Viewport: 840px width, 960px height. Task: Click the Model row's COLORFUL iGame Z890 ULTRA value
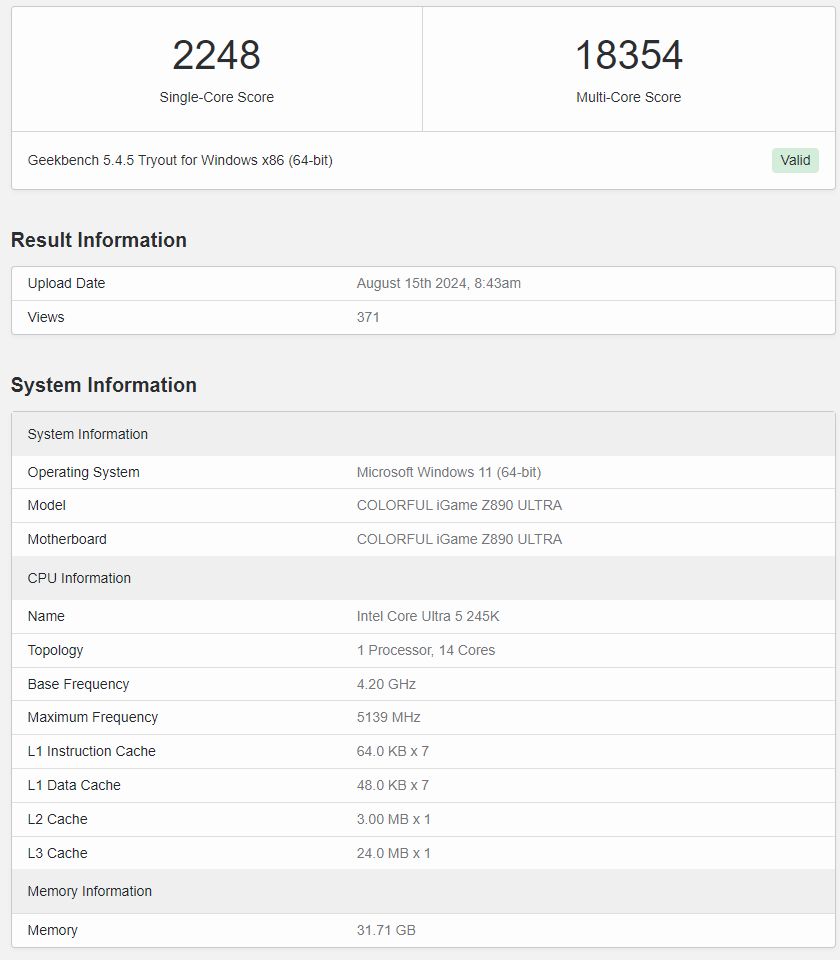pos(459,506)
